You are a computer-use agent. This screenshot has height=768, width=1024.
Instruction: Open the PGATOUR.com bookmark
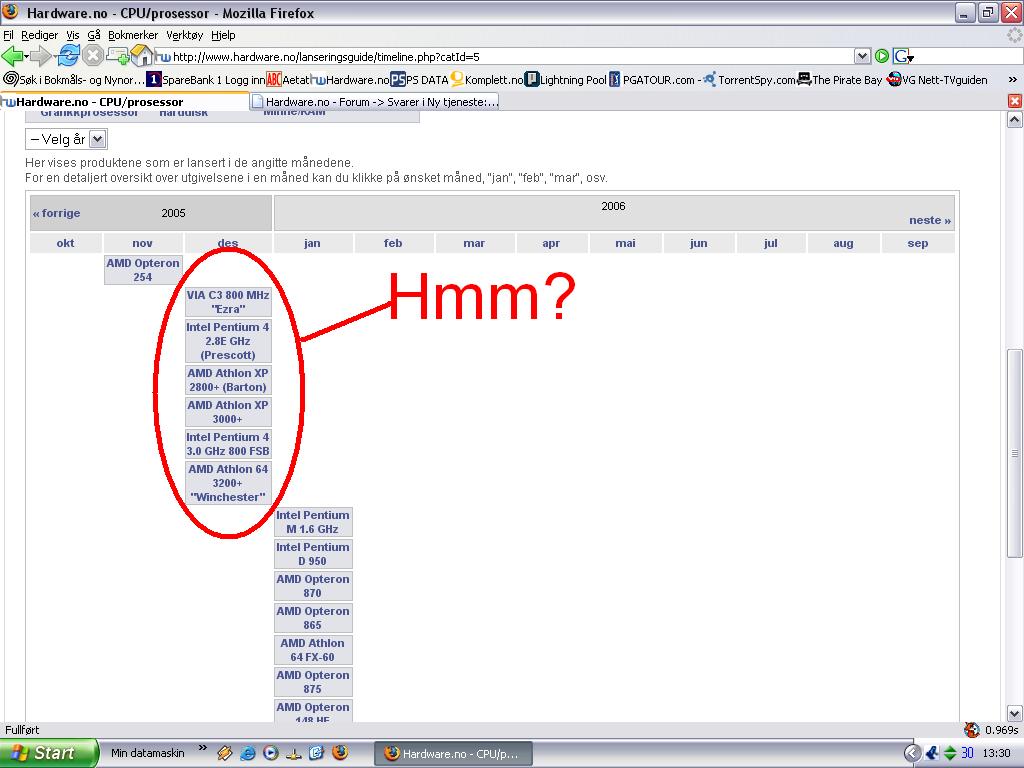pyautogui.click(x=654, y=80)
